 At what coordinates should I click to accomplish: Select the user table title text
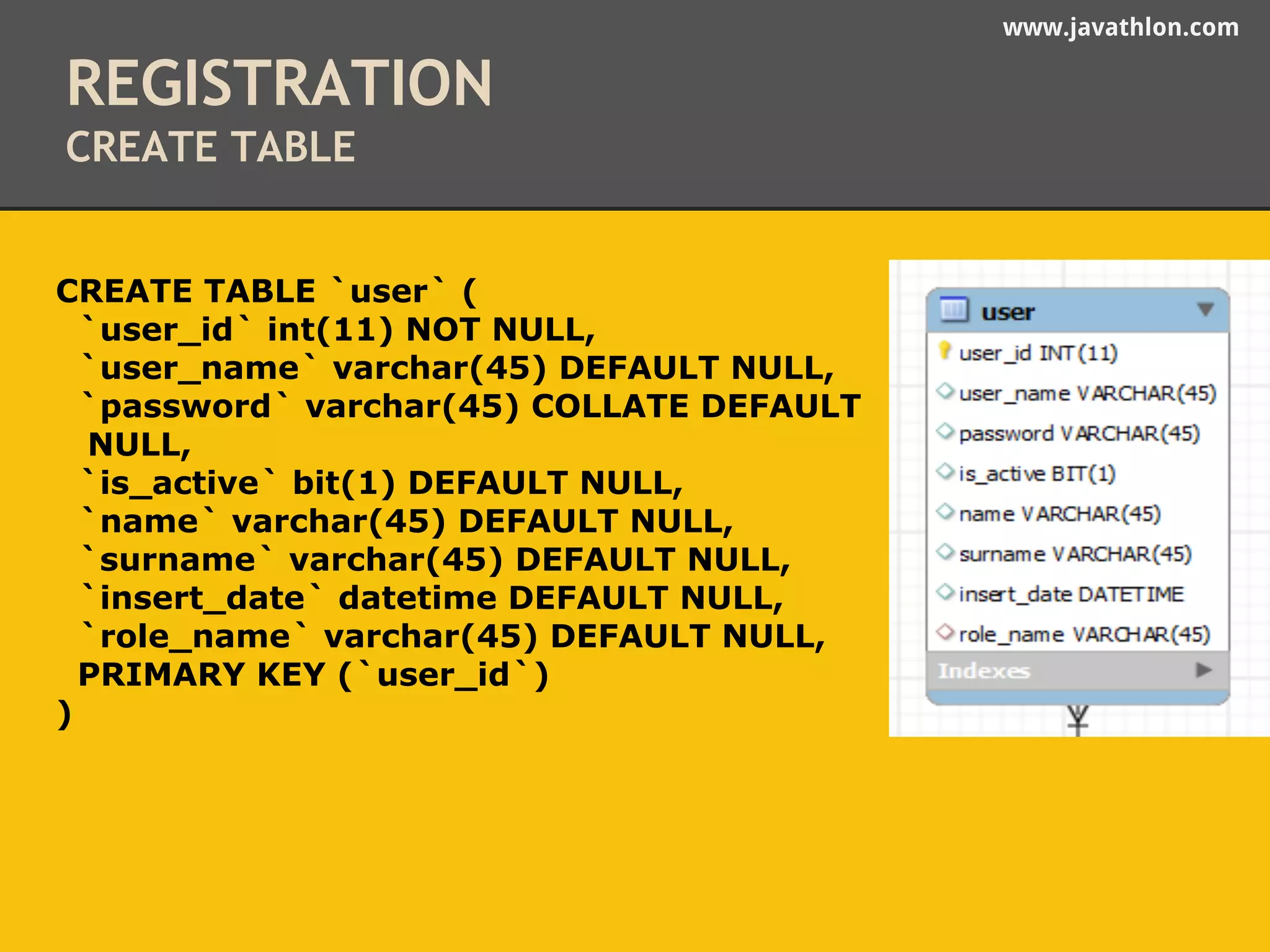[1008, 312]
